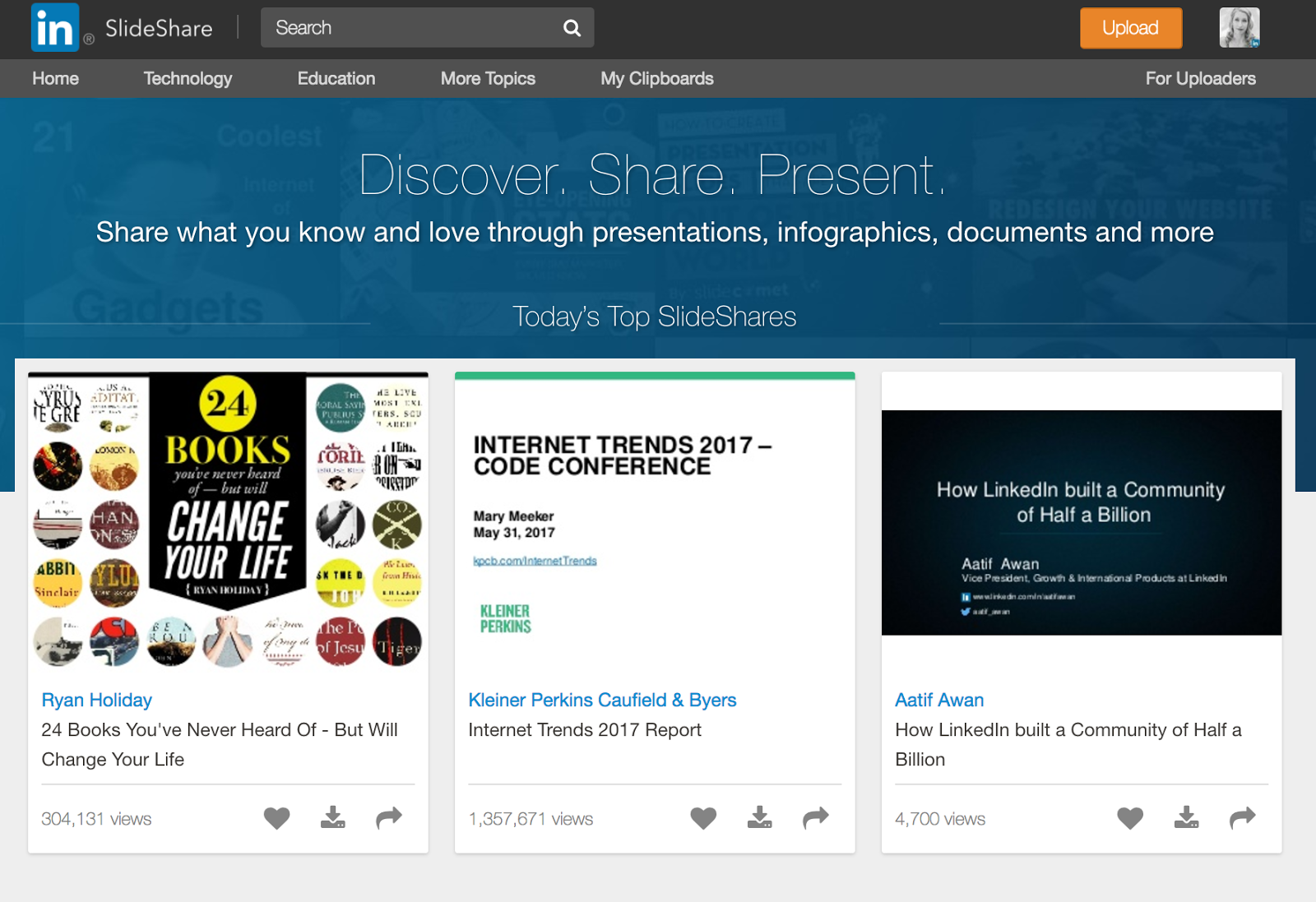Open 'How LinkedIn built a Community' title
The height and width of the screenshot is (902, 1316).
(x=1068, y=744)
